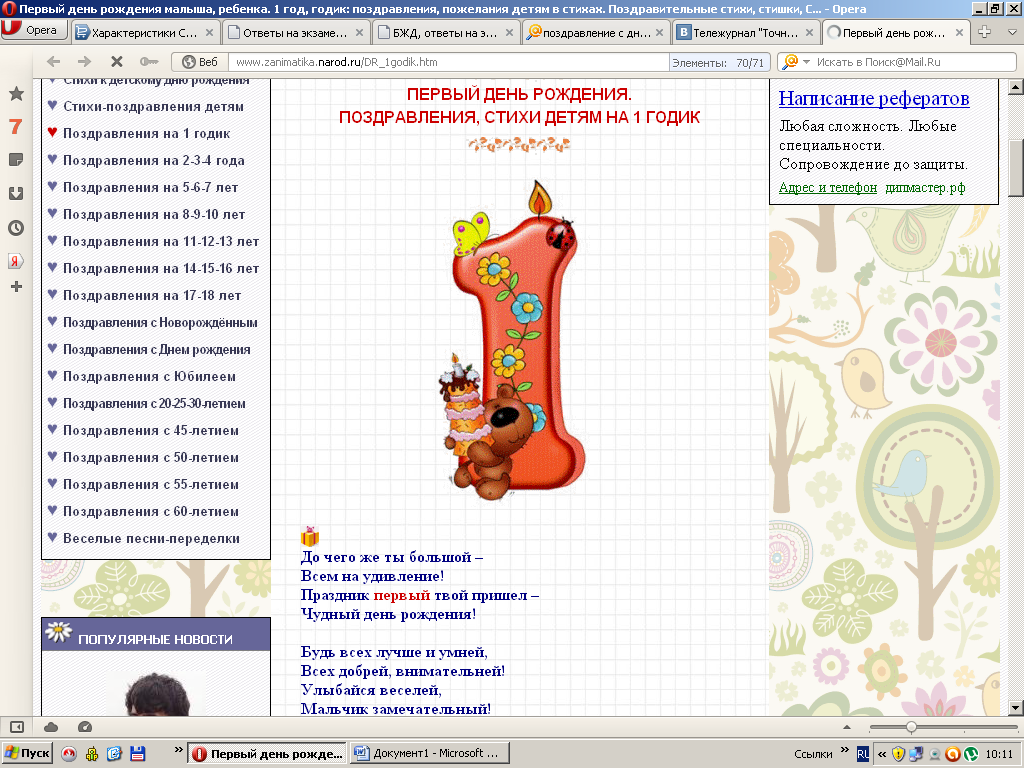Open Поздравления на 1 годик link
This screenshot has width=1024, height=768.
click(146, 133)
